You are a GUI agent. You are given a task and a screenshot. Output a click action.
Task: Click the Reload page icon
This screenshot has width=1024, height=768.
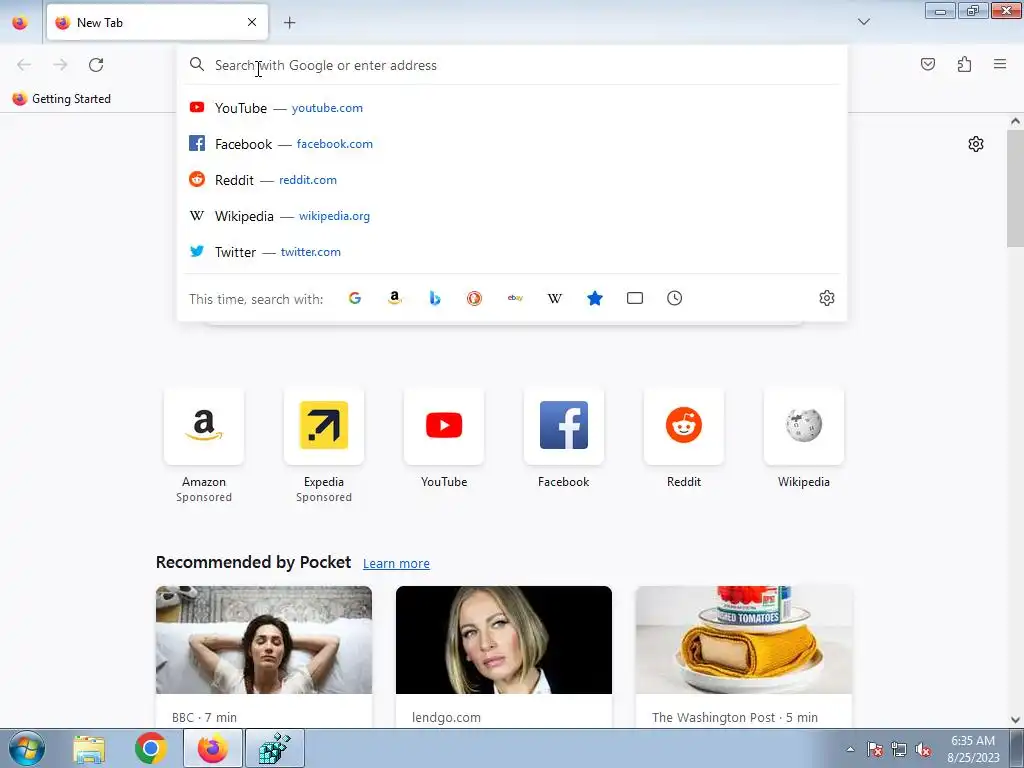point(96,65)
